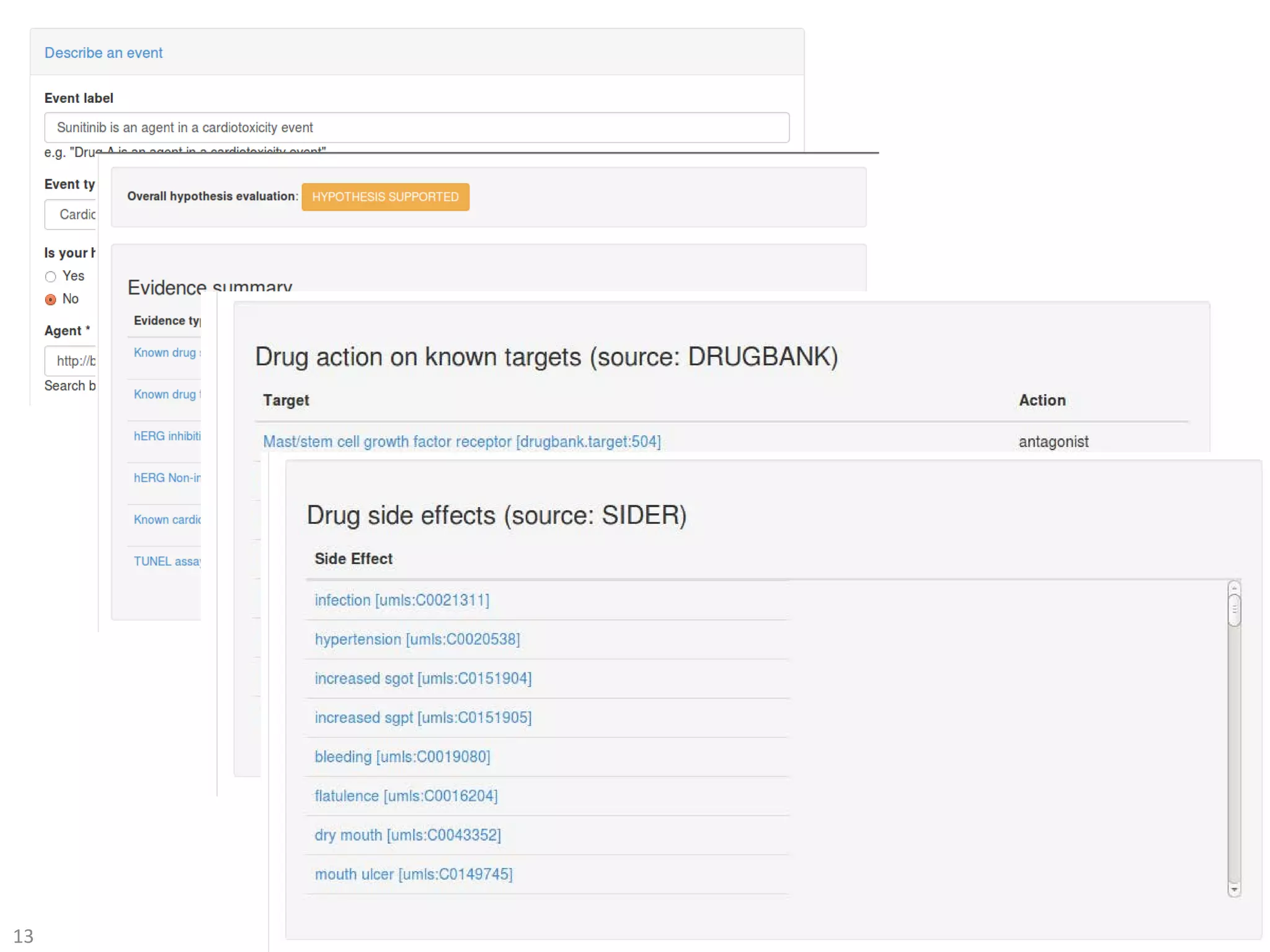Click the side effects scrollbar down arrow
The width and height of the screenshot is (1270, 952).
(x=1234, y=890)
